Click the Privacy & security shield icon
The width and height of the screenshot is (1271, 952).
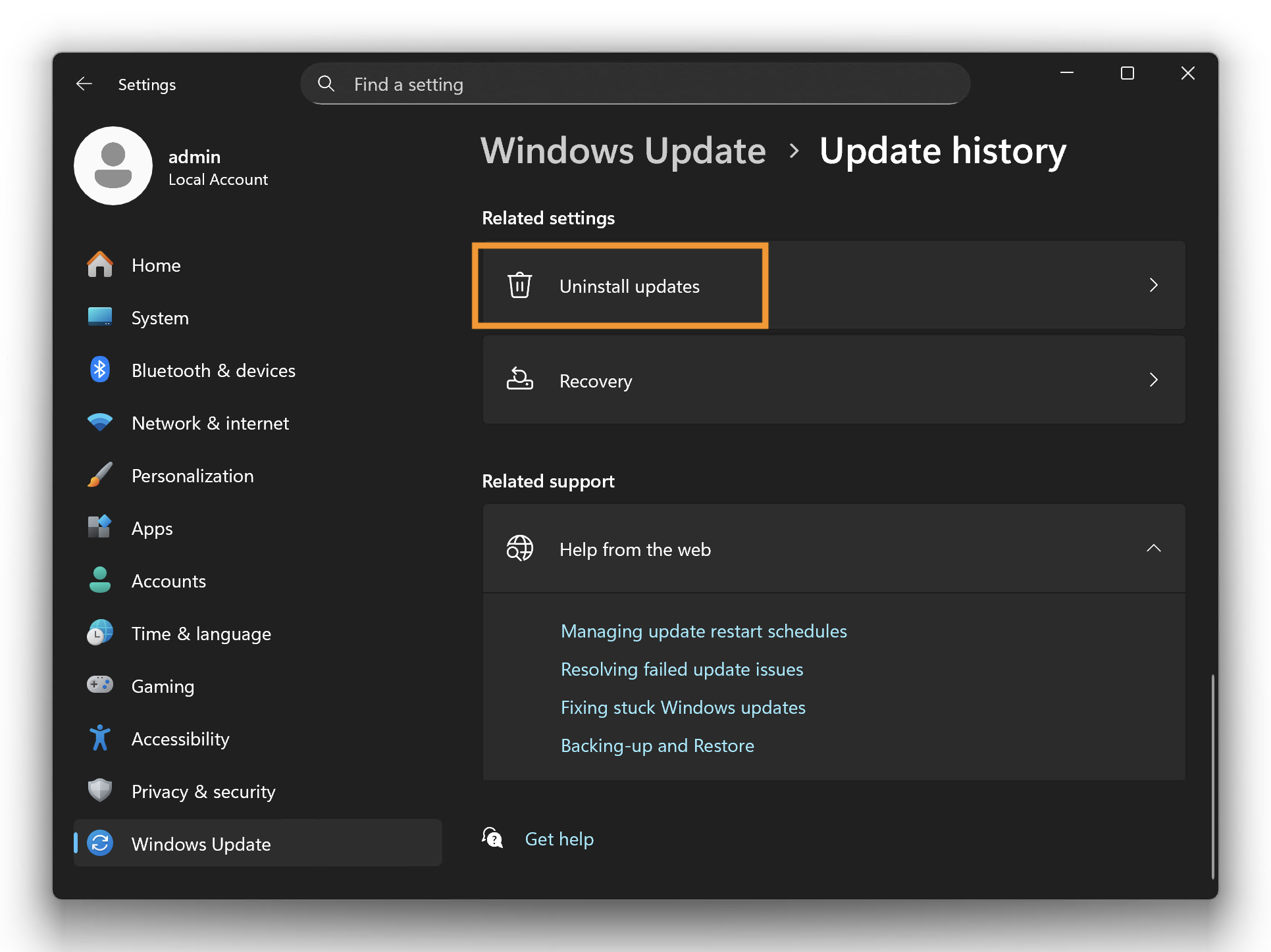click(x=100, y=791)
